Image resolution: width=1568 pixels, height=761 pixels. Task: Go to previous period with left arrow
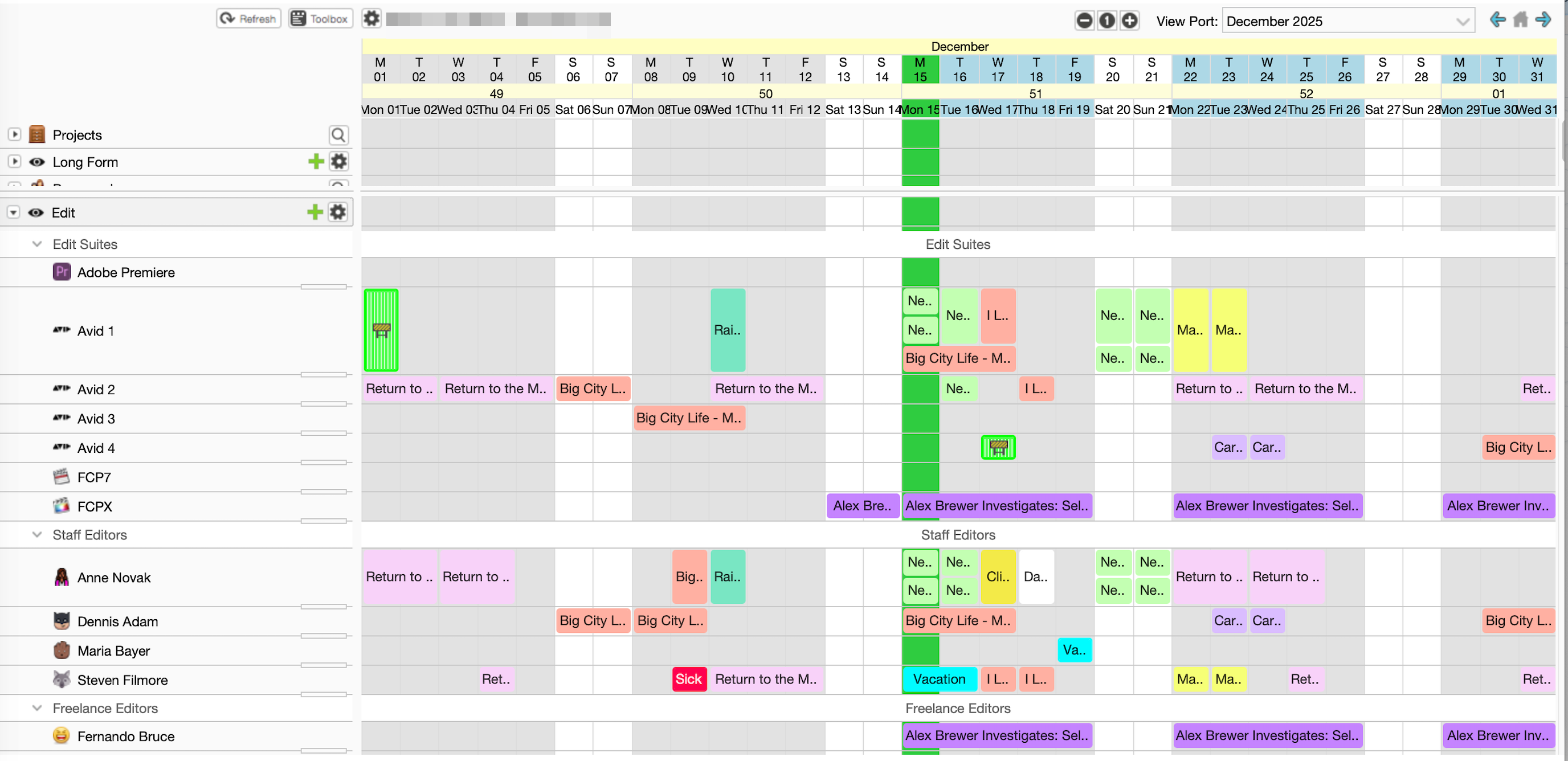pos(1497,20)
